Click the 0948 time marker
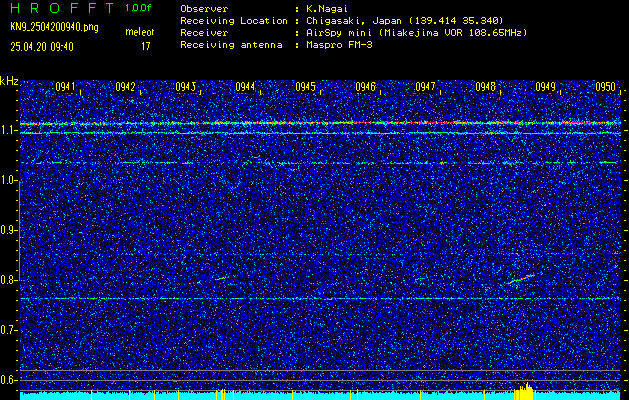This screenshot has width=629, height=400. [485, 87]
